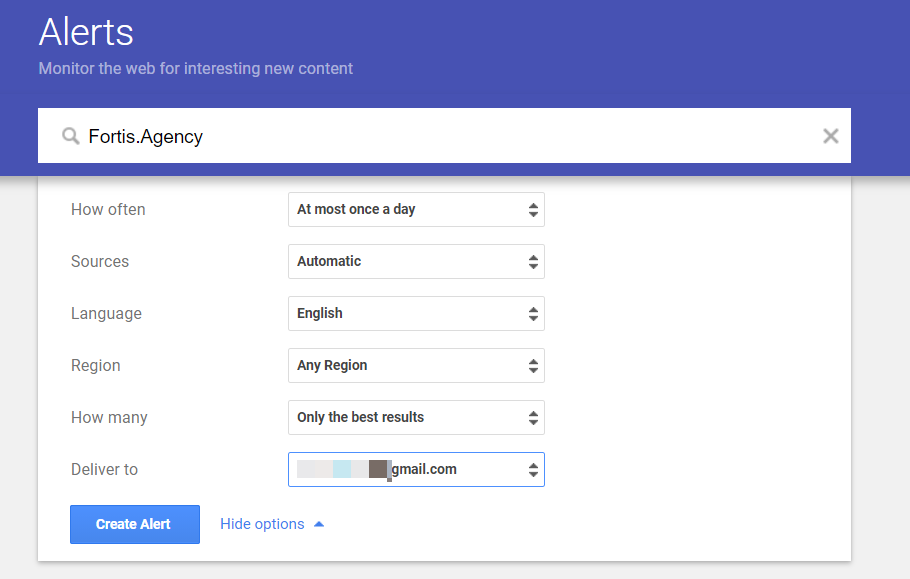Open the 'At most once a day' dropdown
This screenshot has width=910, height=579.
pos(416,210)
